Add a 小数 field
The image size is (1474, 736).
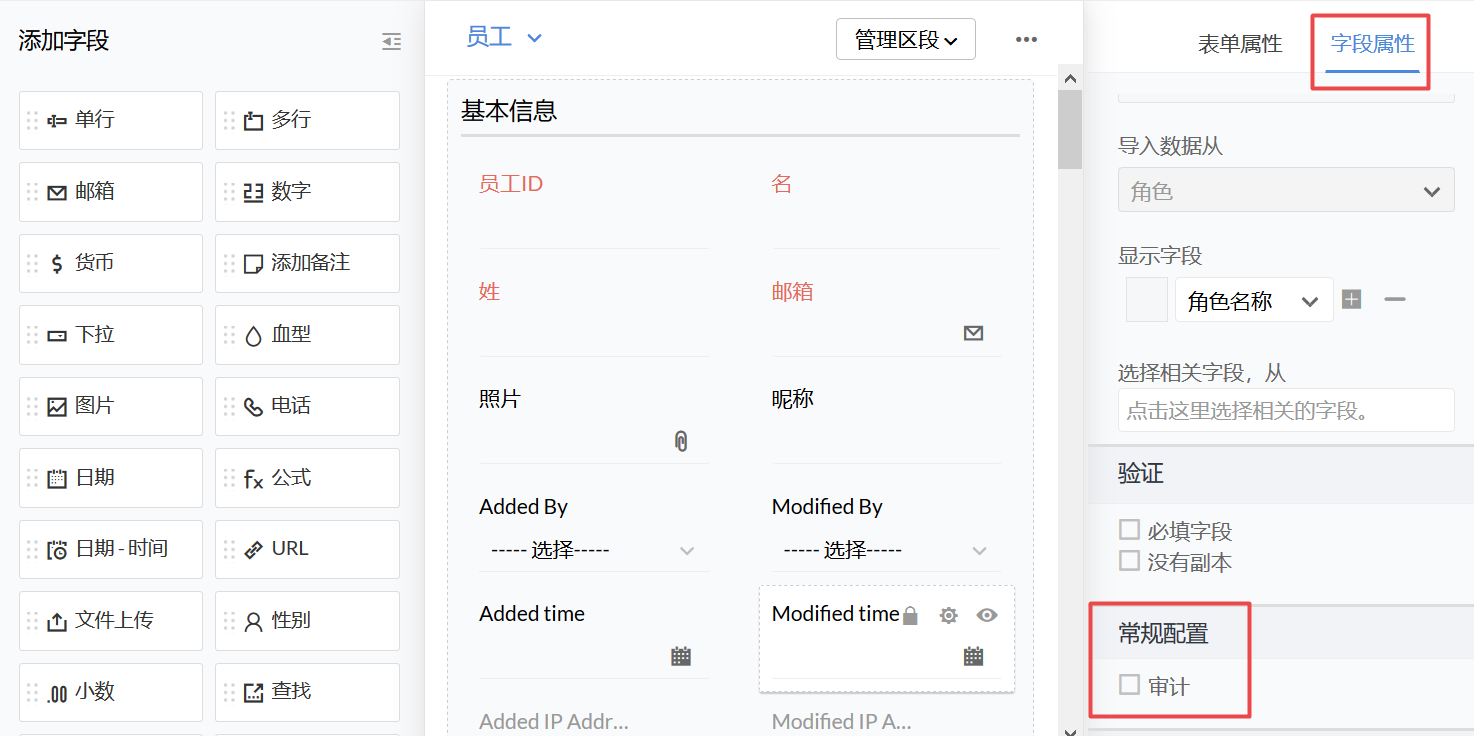(x=111, y=692)
